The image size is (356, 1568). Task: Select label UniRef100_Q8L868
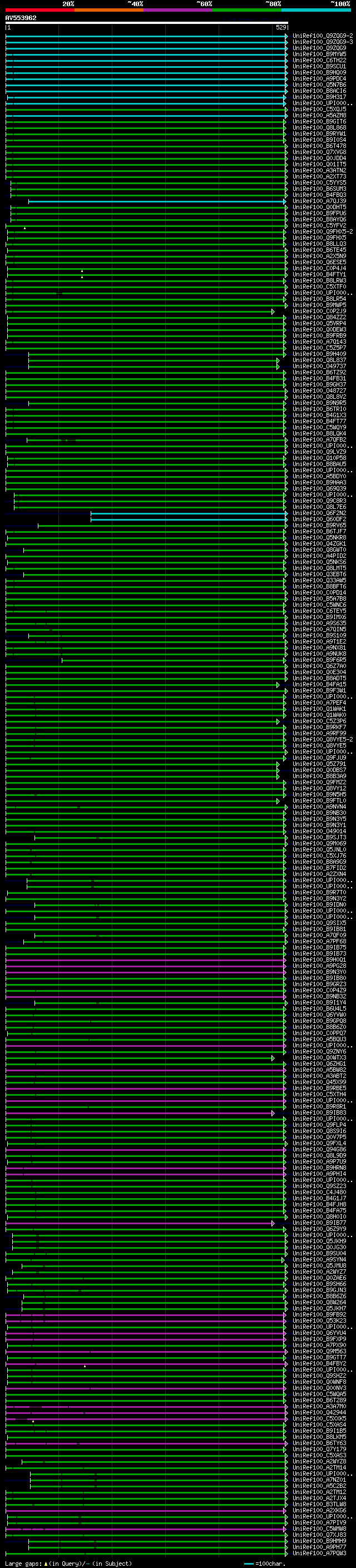pos(319,128)
